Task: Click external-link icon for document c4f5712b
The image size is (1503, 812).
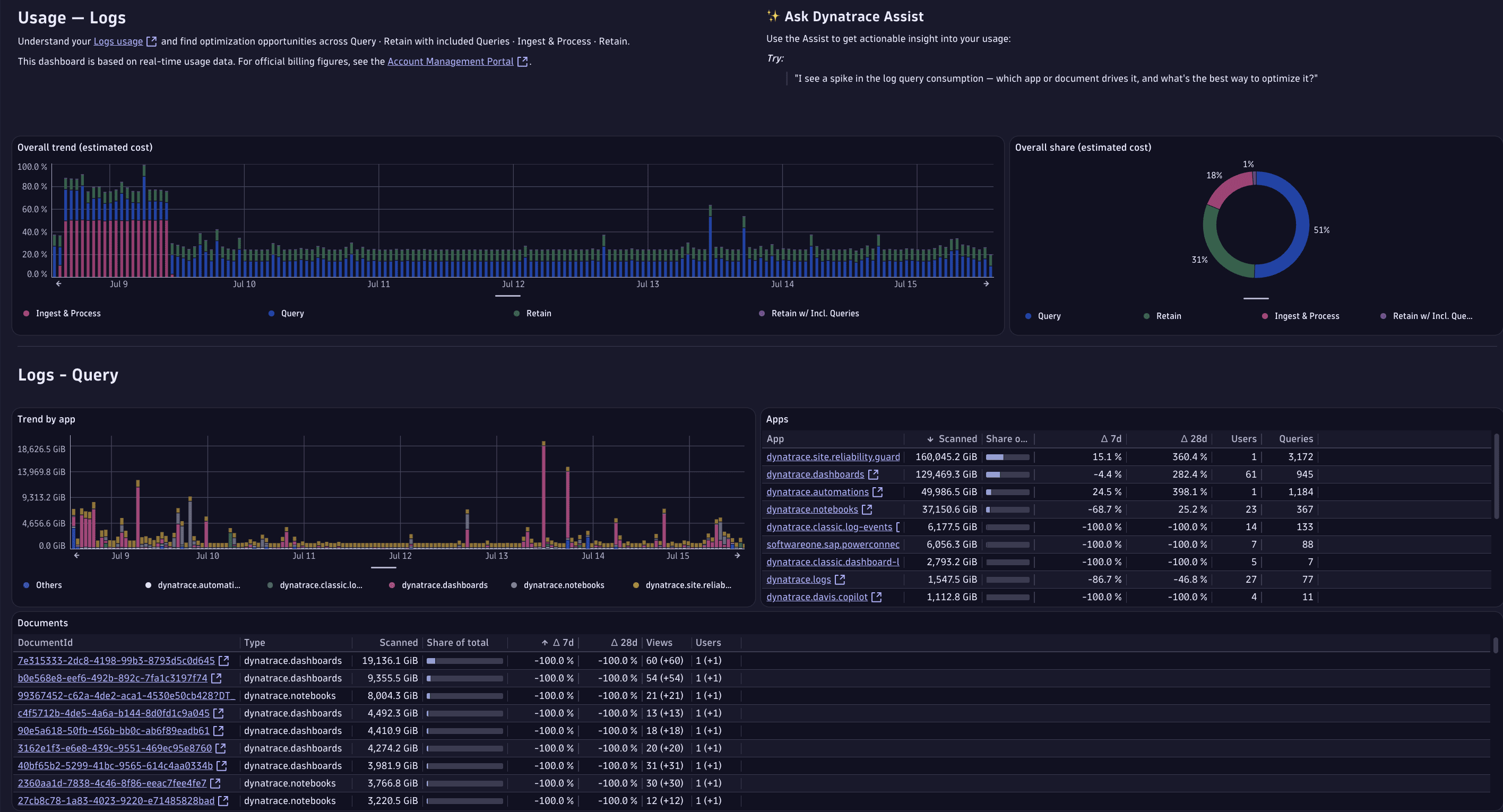Action: (219, 713)
